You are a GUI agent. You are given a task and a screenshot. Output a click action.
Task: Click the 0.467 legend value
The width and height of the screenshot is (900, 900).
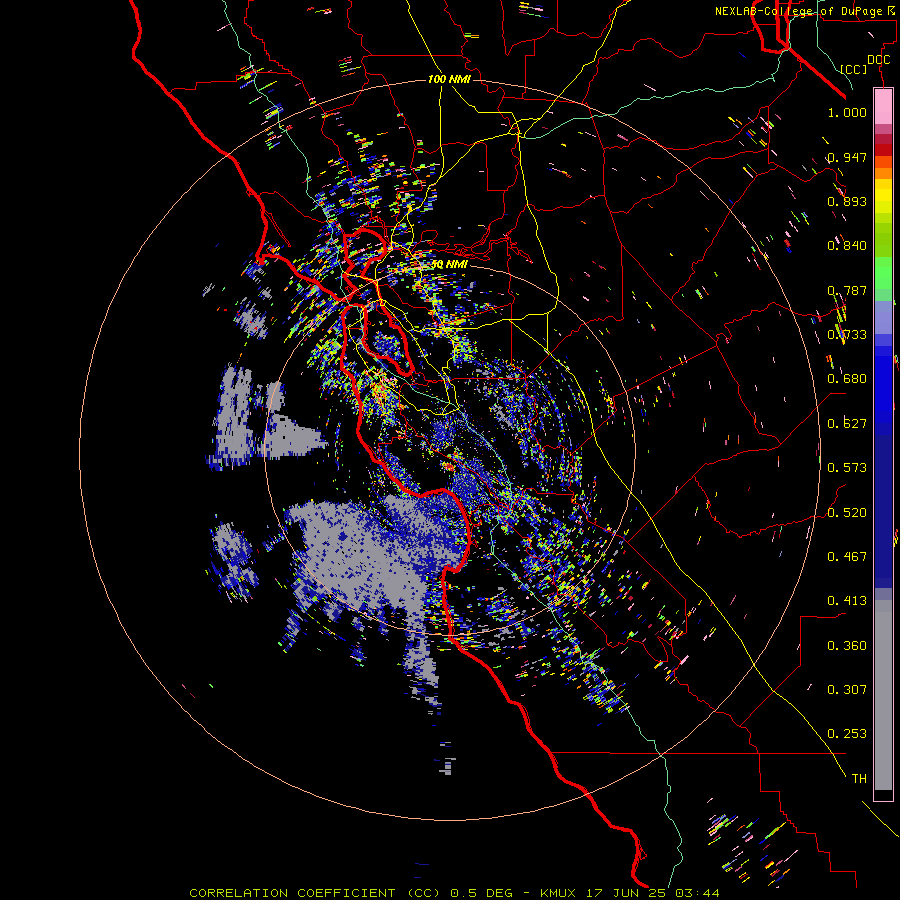847,557
